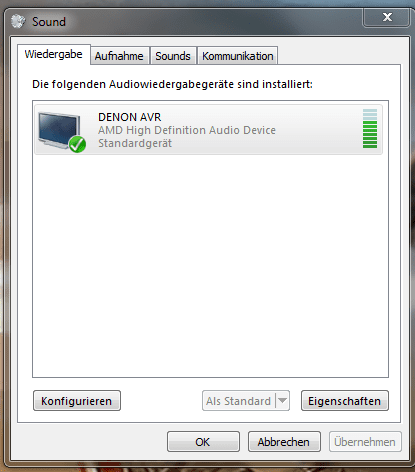
Task: Click the Übernehmen button
Action: [365, 442]
